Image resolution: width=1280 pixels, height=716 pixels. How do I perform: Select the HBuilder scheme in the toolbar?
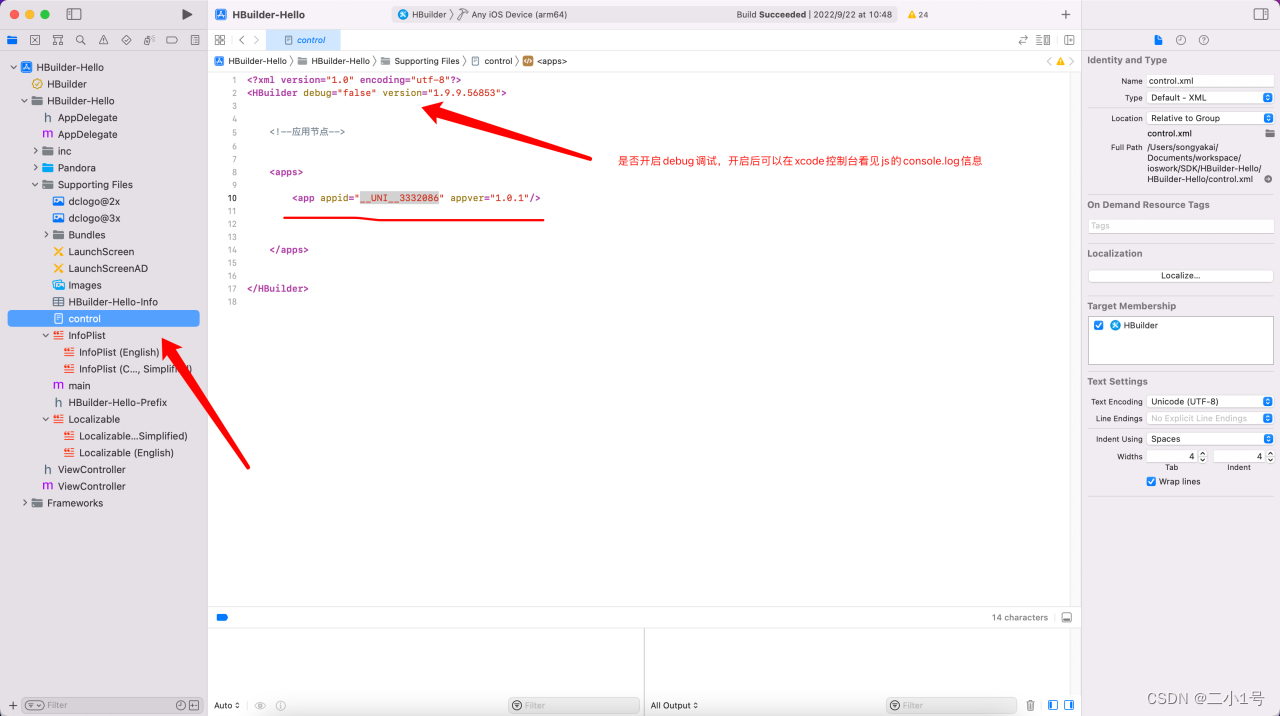[x=422, y=15]
